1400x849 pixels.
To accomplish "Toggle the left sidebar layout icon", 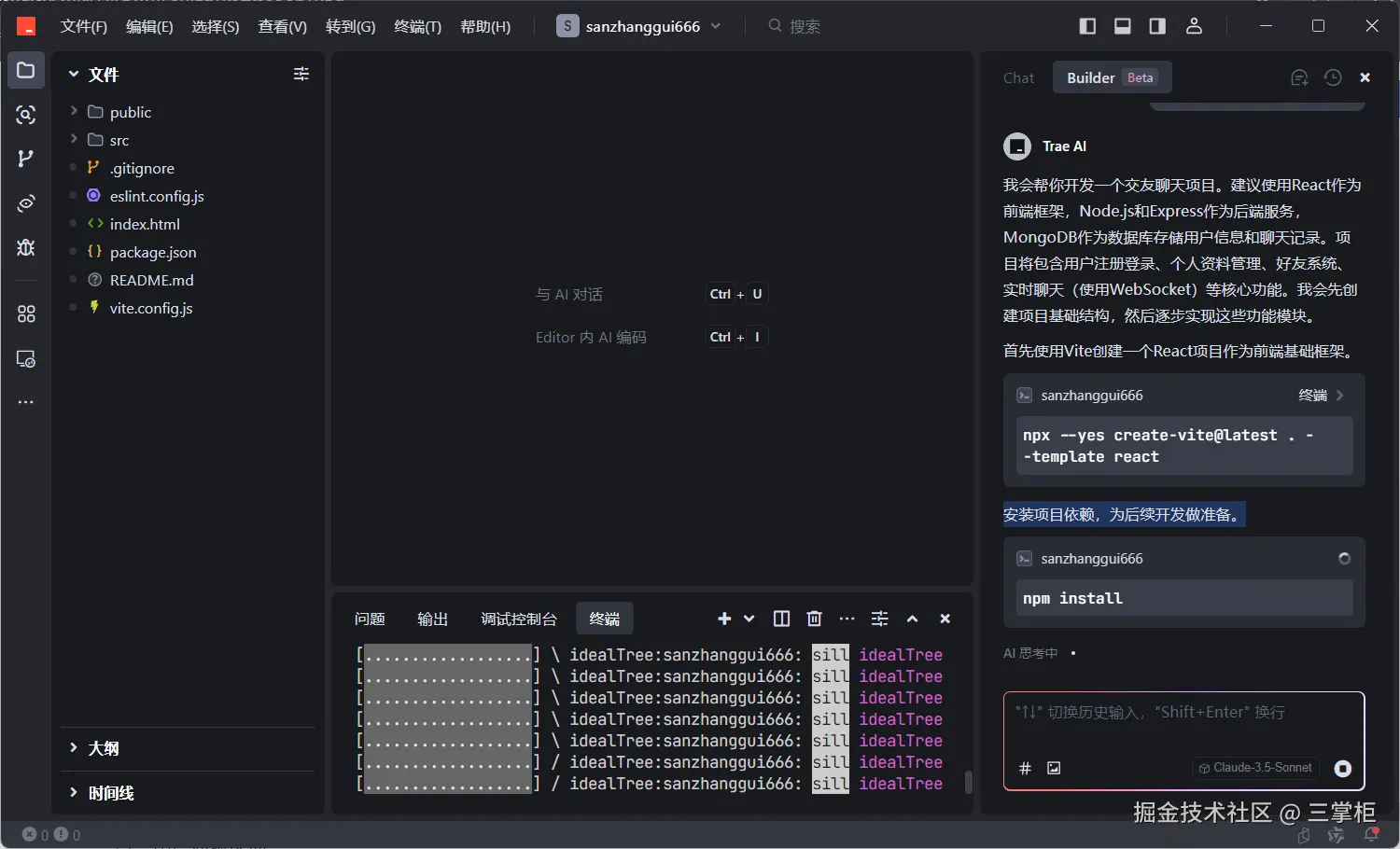I will pyautogui.click(x=1087, y=26).
